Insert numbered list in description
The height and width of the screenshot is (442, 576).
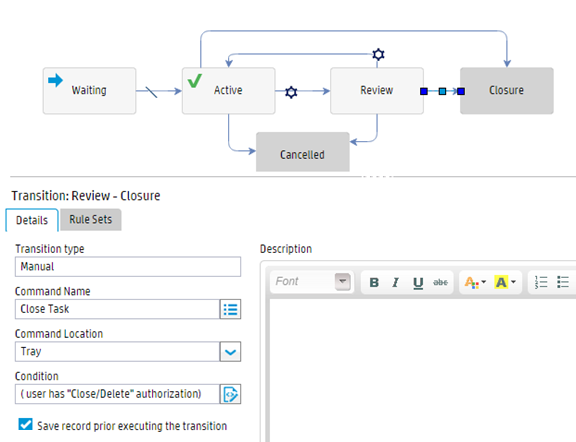[x=541, y=282]
